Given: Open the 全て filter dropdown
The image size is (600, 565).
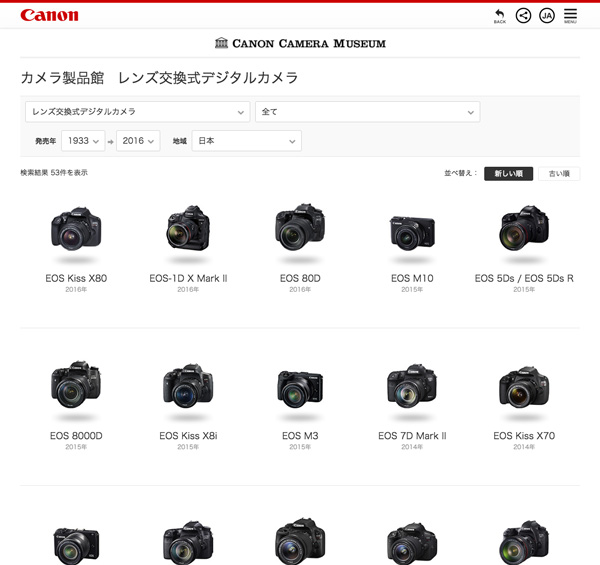Looking at the screenshot, I should 367,111.
